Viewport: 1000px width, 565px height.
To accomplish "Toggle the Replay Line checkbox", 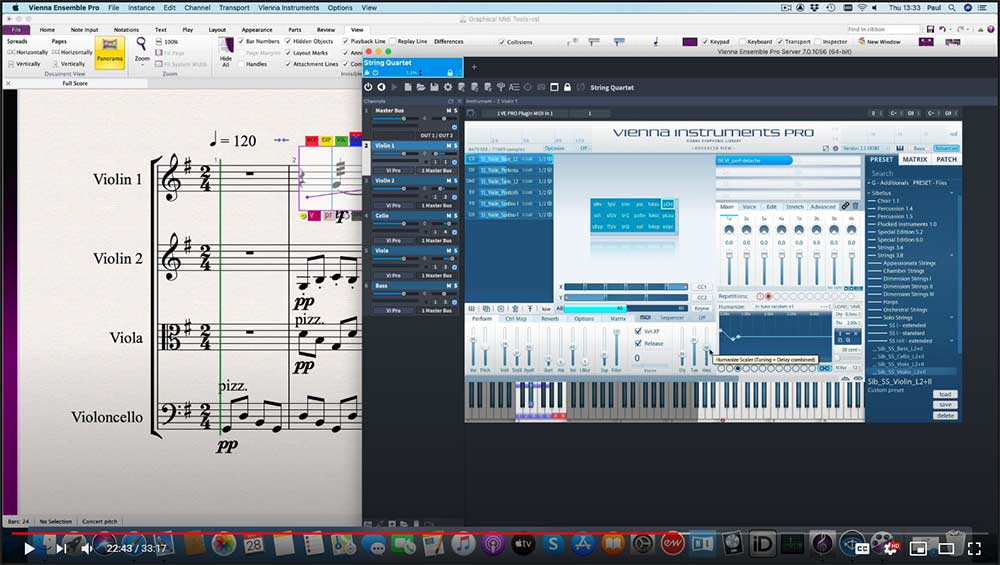I will tap(393, 41).
